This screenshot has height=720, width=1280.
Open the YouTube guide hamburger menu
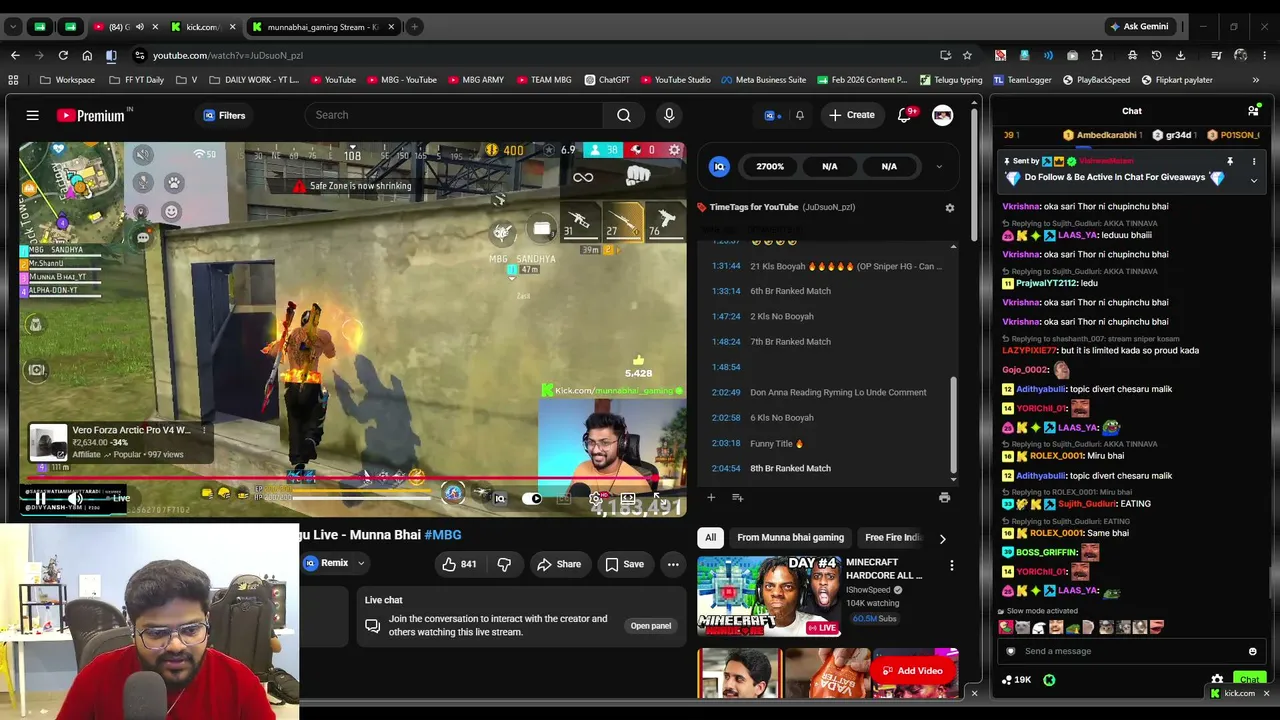32,115
